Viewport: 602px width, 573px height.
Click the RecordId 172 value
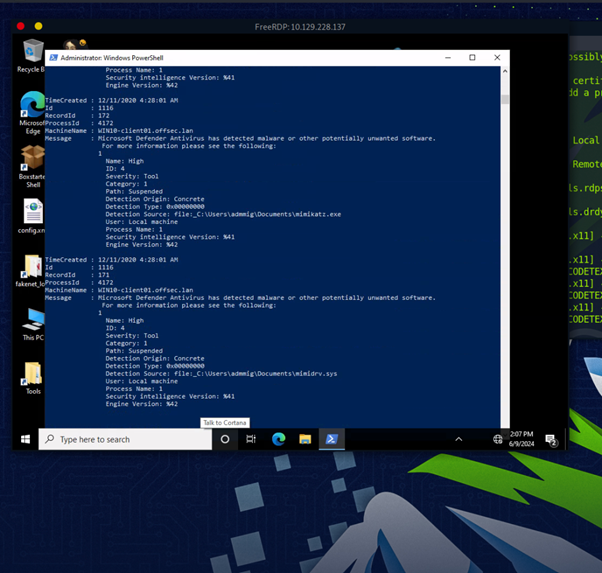coord(104,116)
